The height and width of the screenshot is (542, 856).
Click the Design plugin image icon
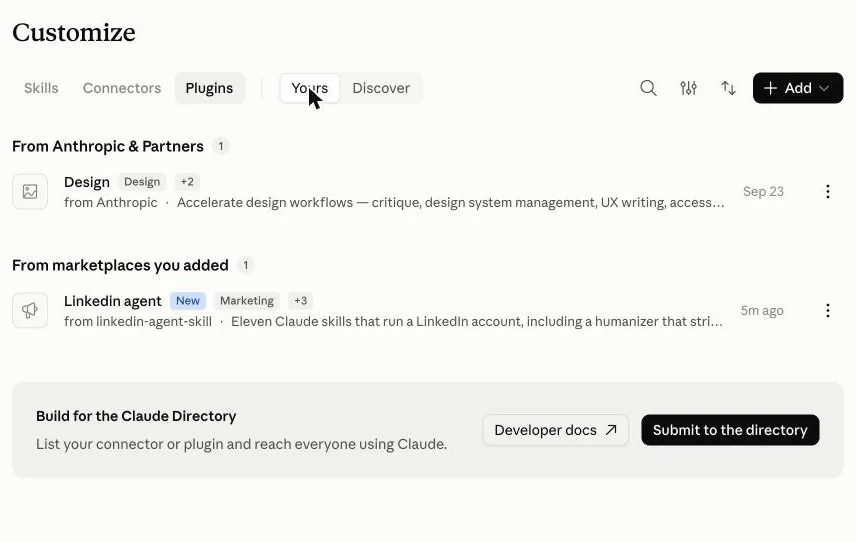pos(30,192)
